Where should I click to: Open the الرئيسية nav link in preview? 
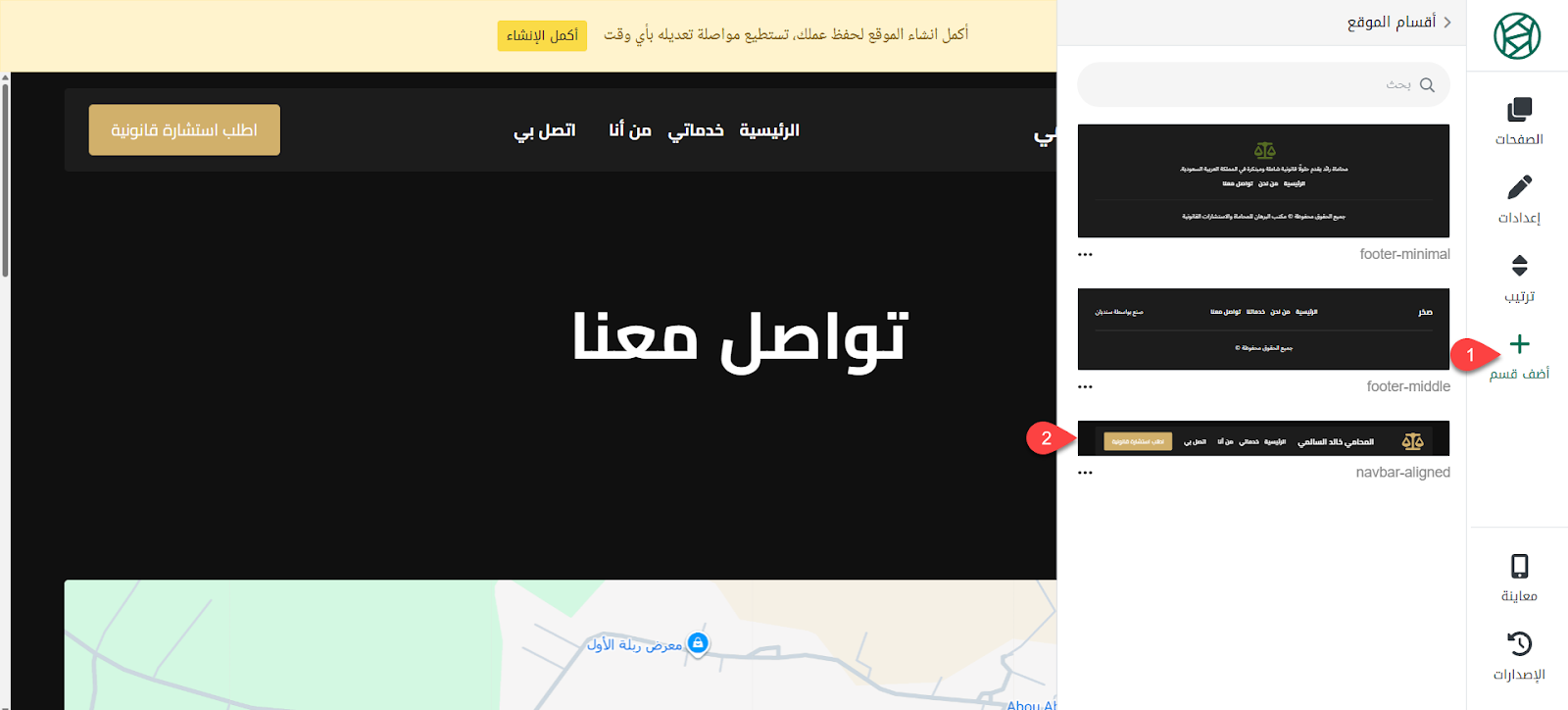click(x=769, y=130)
